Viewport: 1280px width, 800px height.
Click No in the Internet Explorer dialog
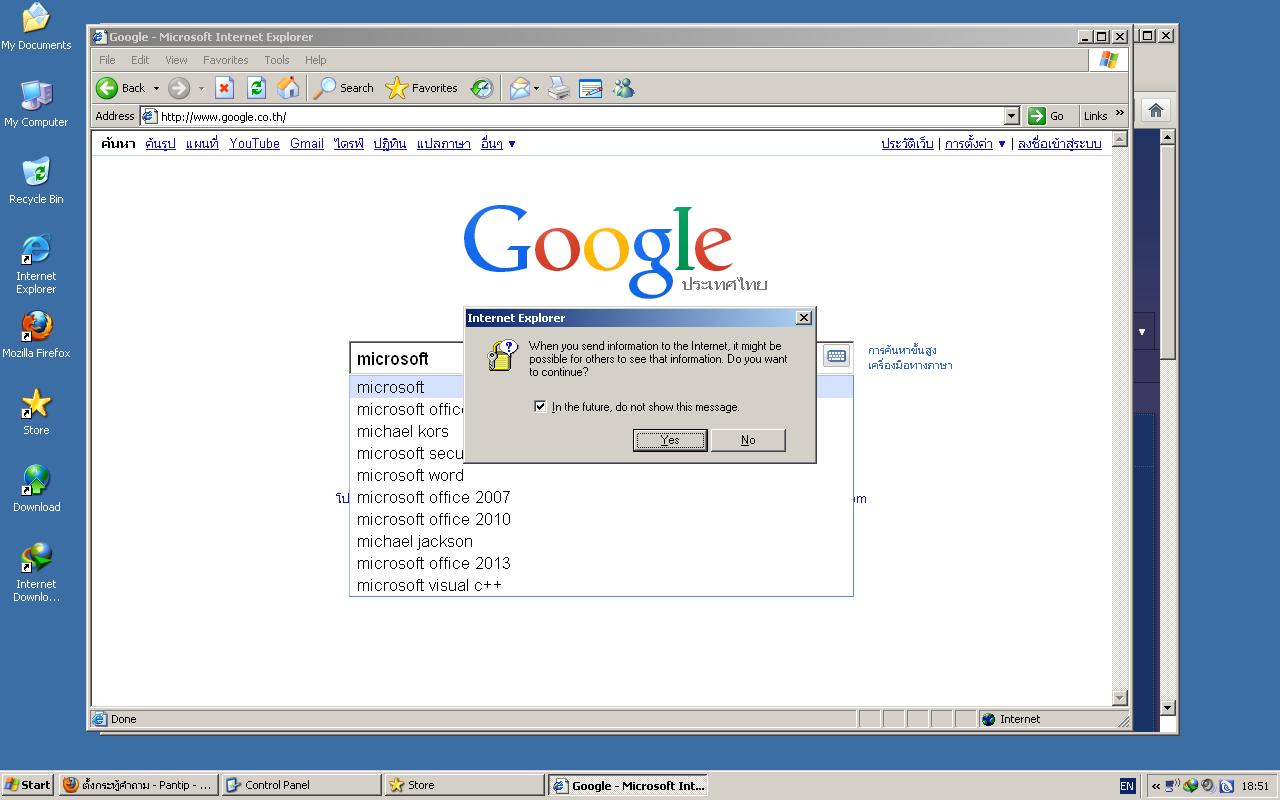click(x=748, y=440)
